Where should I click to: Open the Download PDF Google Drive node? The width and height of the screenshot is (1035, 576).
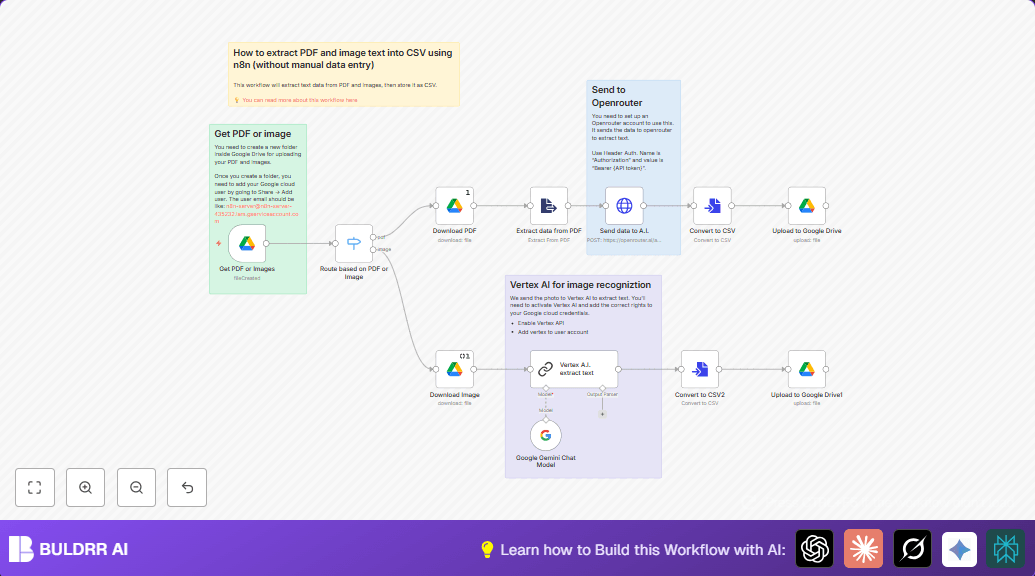coord(454,206)
